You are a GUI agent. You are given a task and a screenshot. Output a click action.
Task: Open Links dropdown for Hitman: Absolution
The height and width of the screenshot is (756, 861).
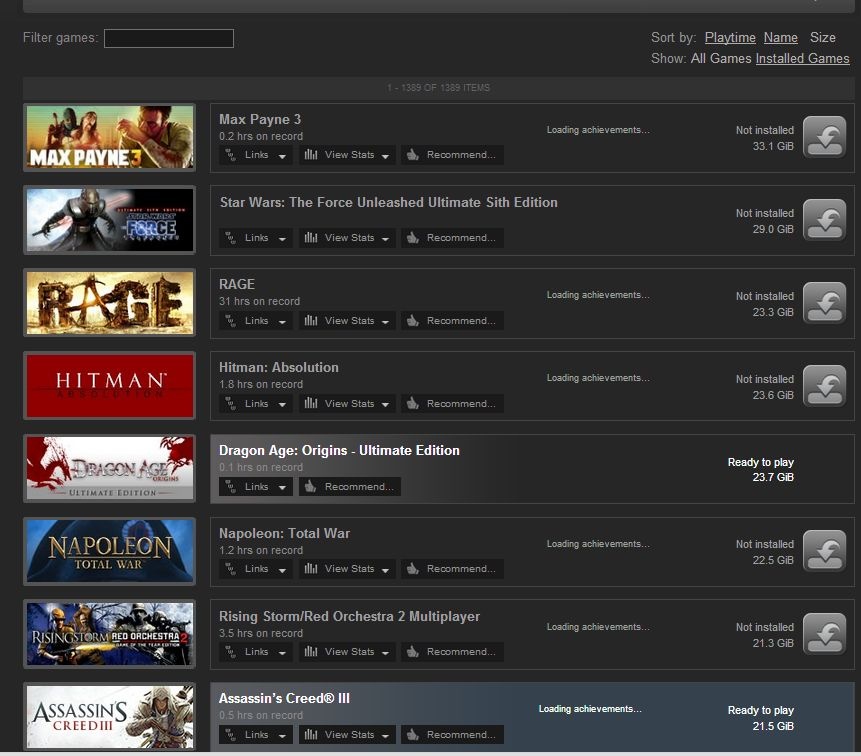[x=256, y=404]
